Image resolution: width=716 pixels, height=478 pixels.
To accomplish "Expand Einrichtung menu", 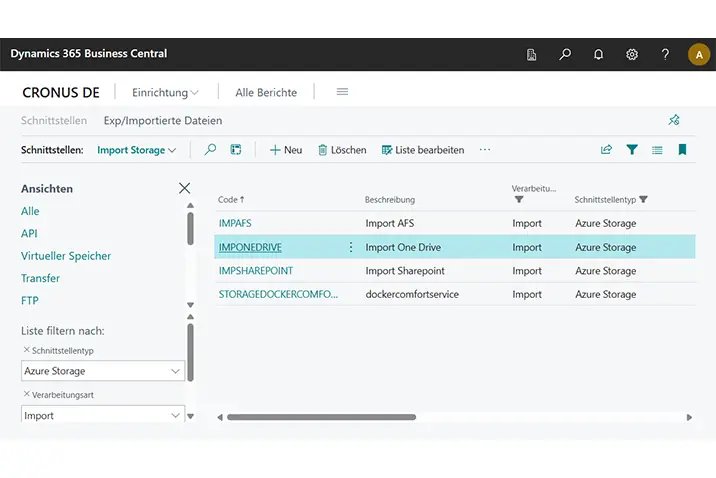I will point(165,93).
